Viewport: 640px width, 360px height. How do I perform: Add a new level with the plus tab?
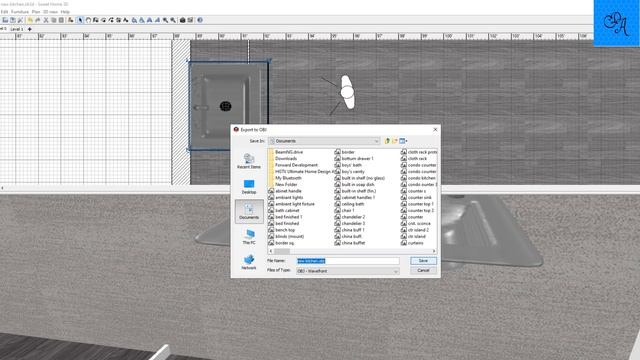[29, 29]
